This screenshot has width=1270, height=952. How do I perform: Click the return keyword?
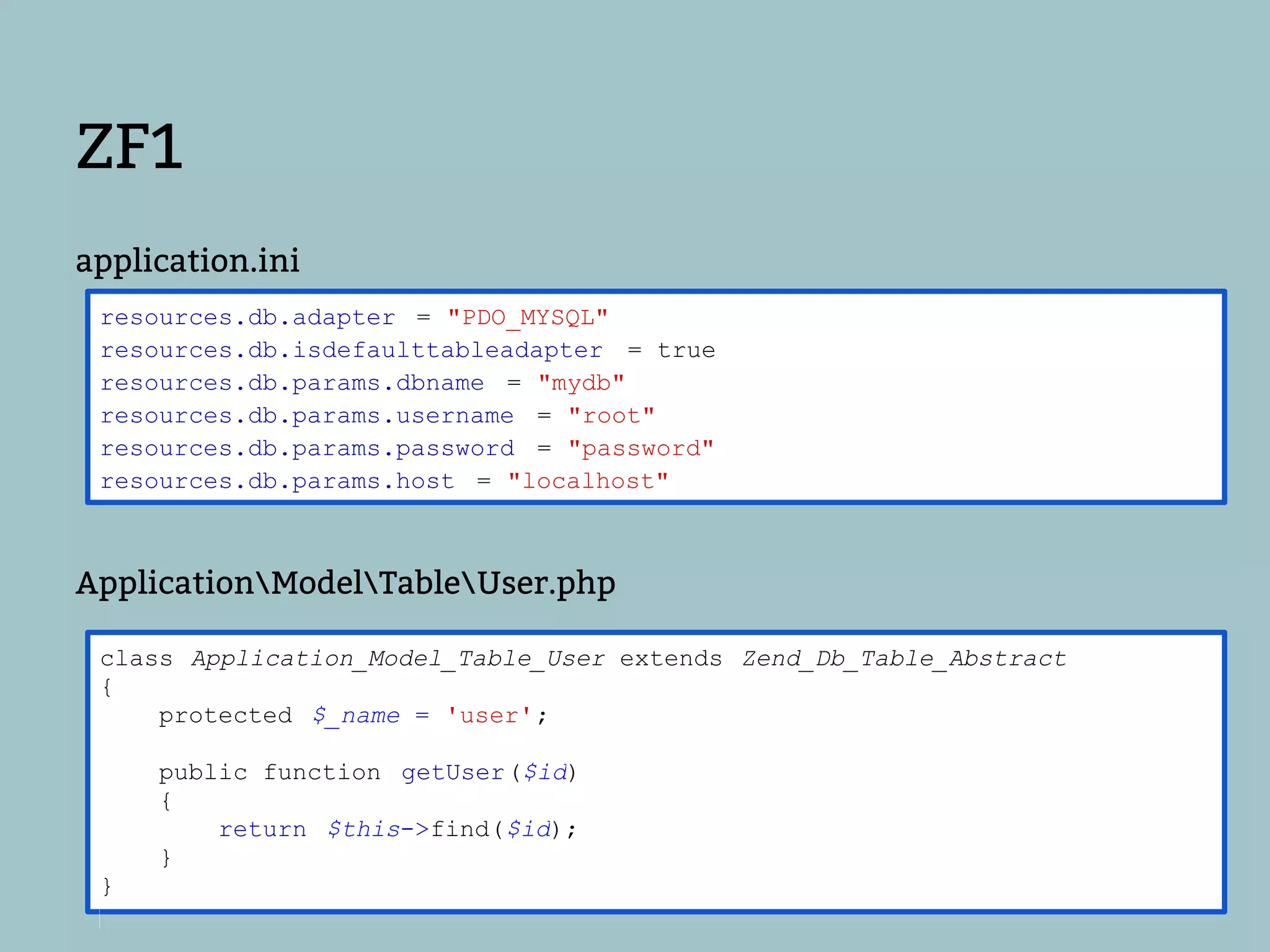(x=262, y=830)
